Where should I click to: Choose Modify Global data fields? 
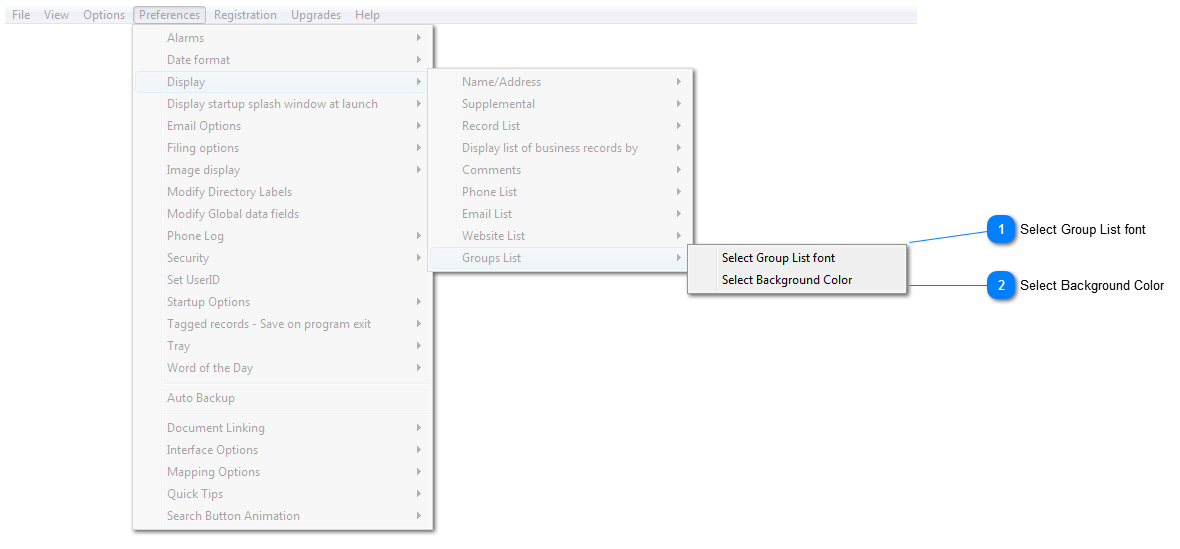[283, 214]
